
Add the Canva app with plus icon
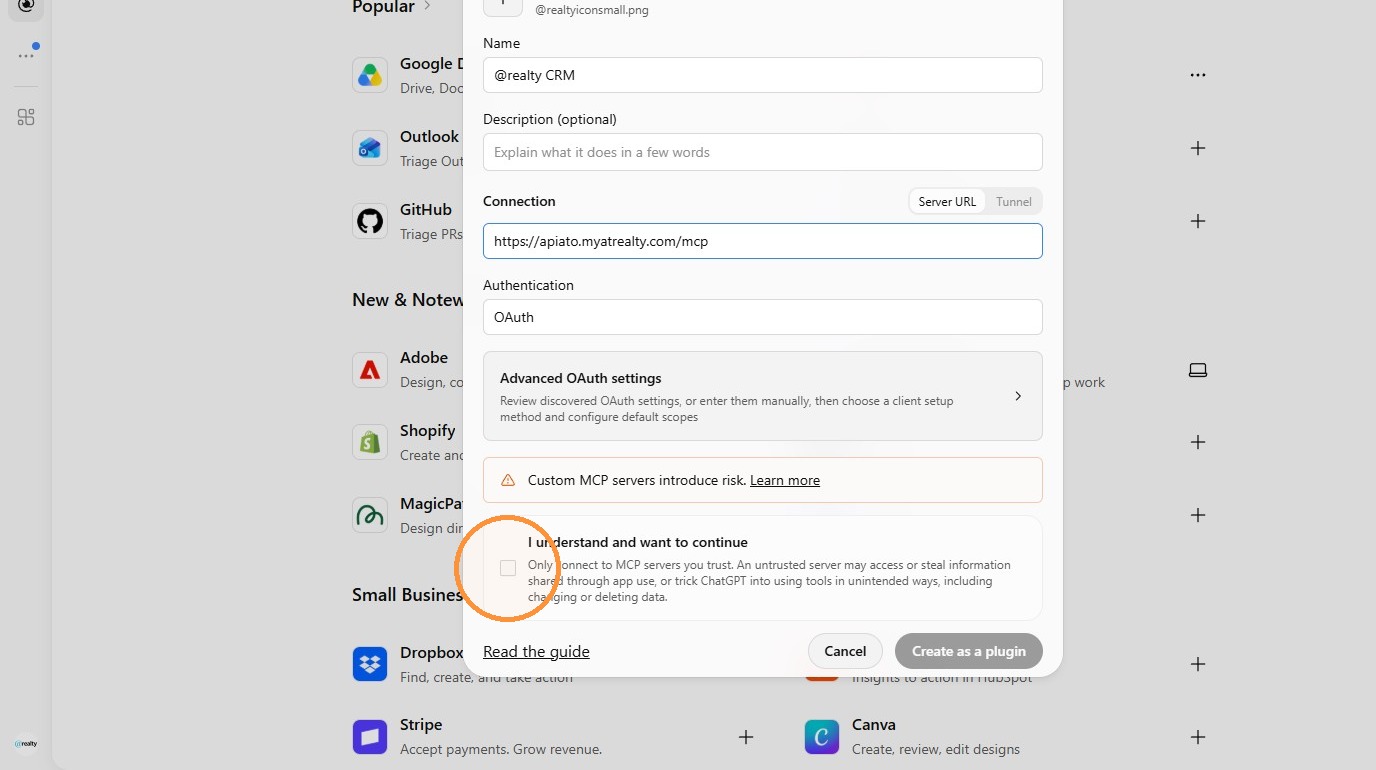click(1198, 737)
